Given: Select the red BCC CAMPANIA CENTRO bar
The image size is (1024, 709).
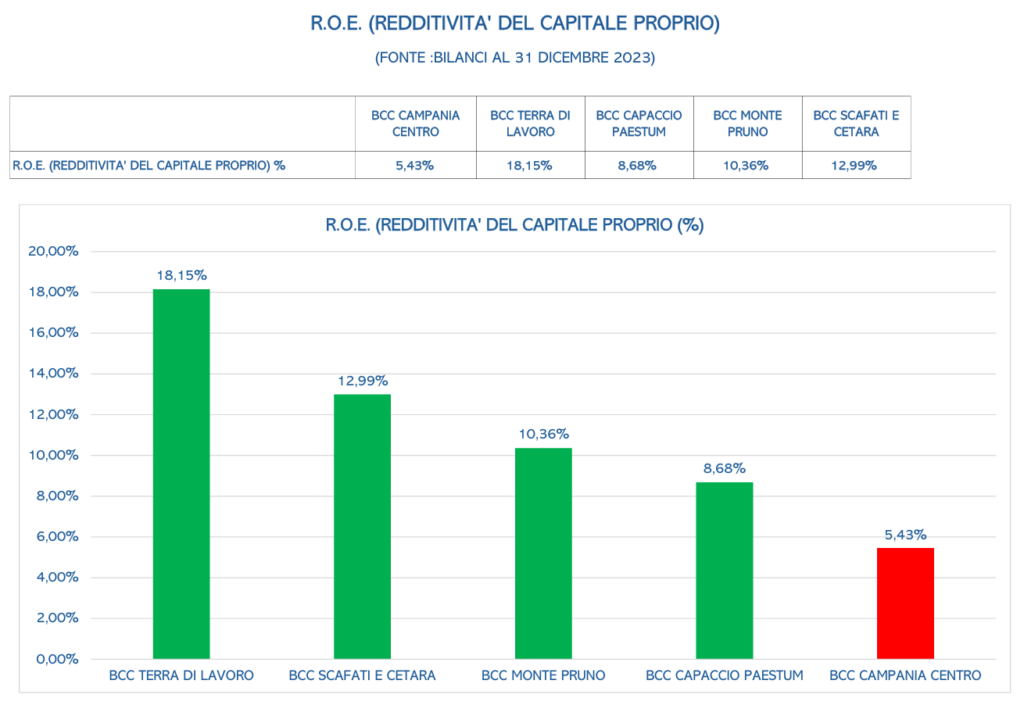Looking at the screenshot, I should [x=905, y=603].
